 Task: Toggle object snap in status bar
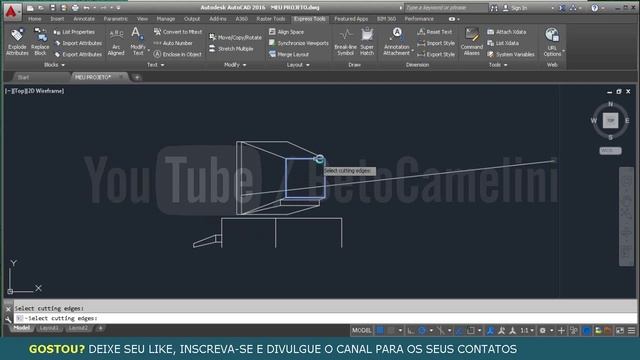pyautogui.click(x=471, y=331)
